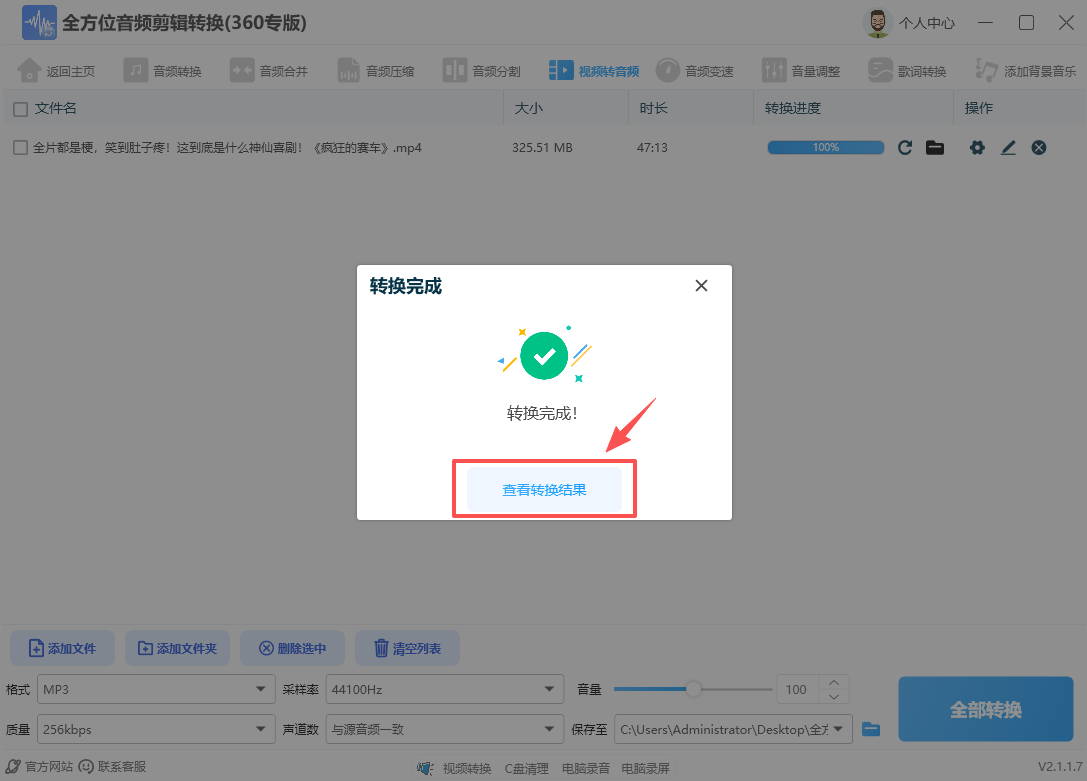Image resolution: width=1087 pixels, height=781 pixels.
Task: Expand the 采样率 sample rate dropdown
Action: [x=445, y=689]
